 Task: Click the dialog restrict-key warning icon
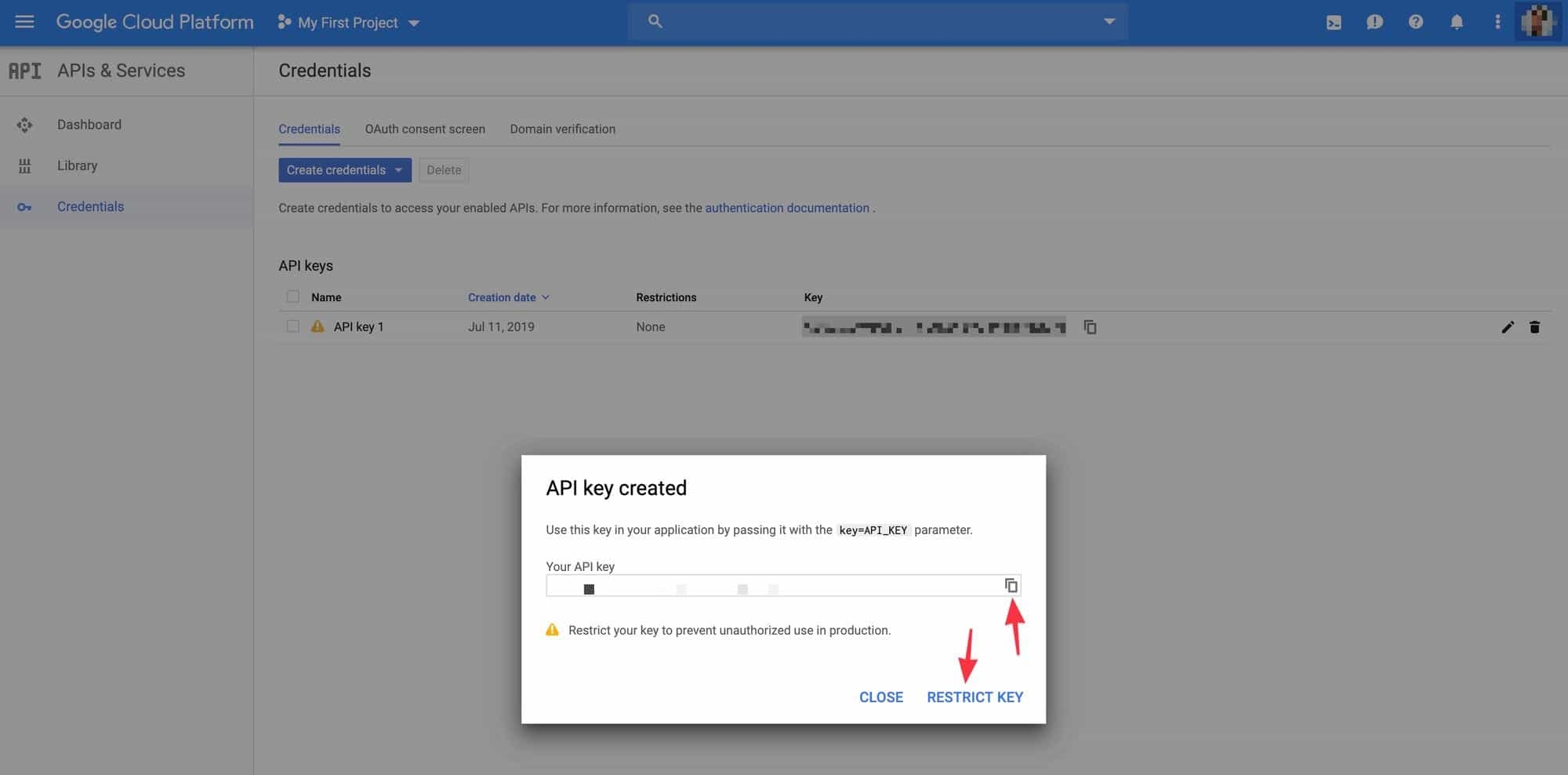tap(553, 630)
